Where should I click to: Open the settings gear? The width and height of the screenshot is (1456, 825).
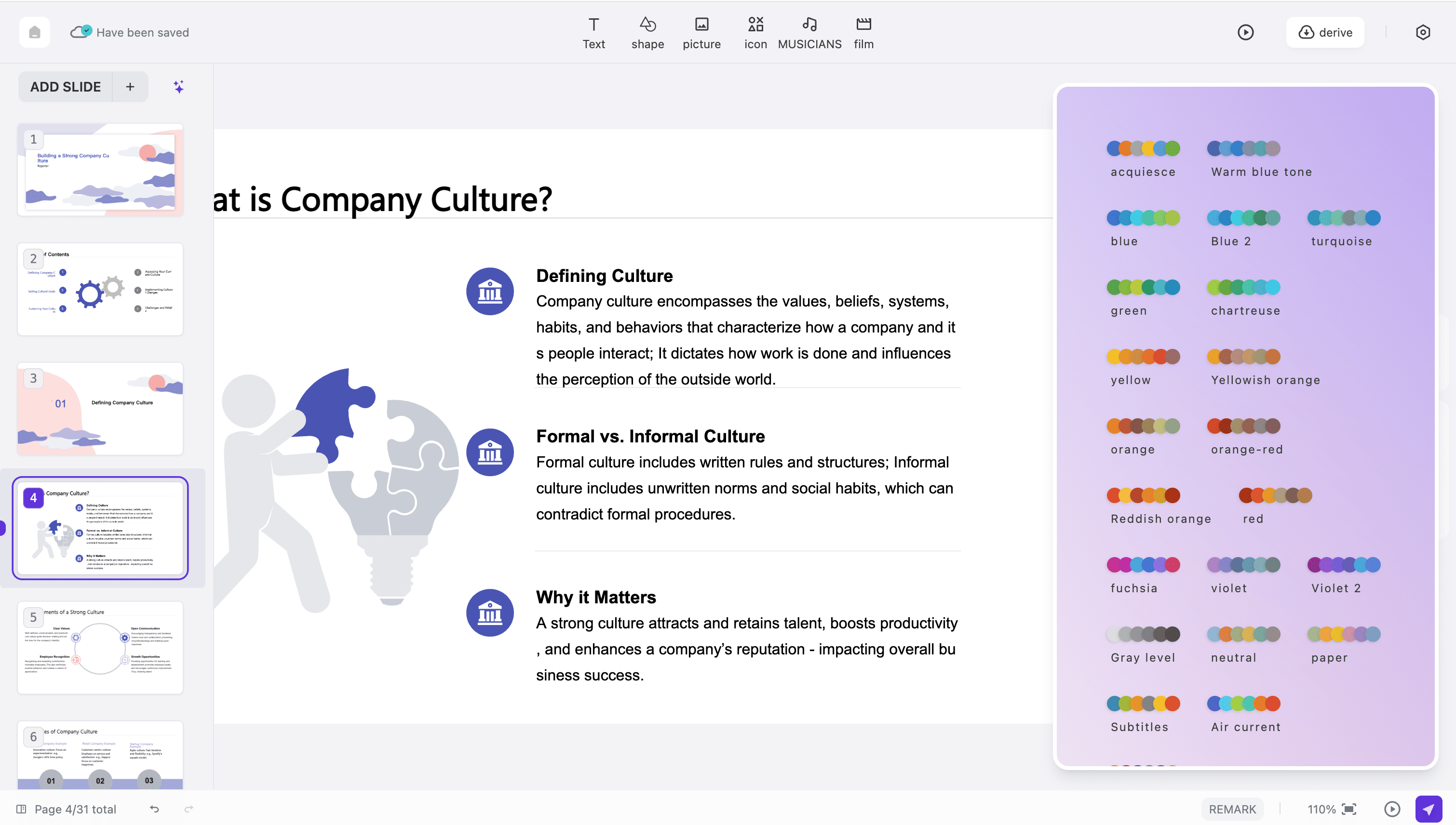click(x=1423, y=32)
